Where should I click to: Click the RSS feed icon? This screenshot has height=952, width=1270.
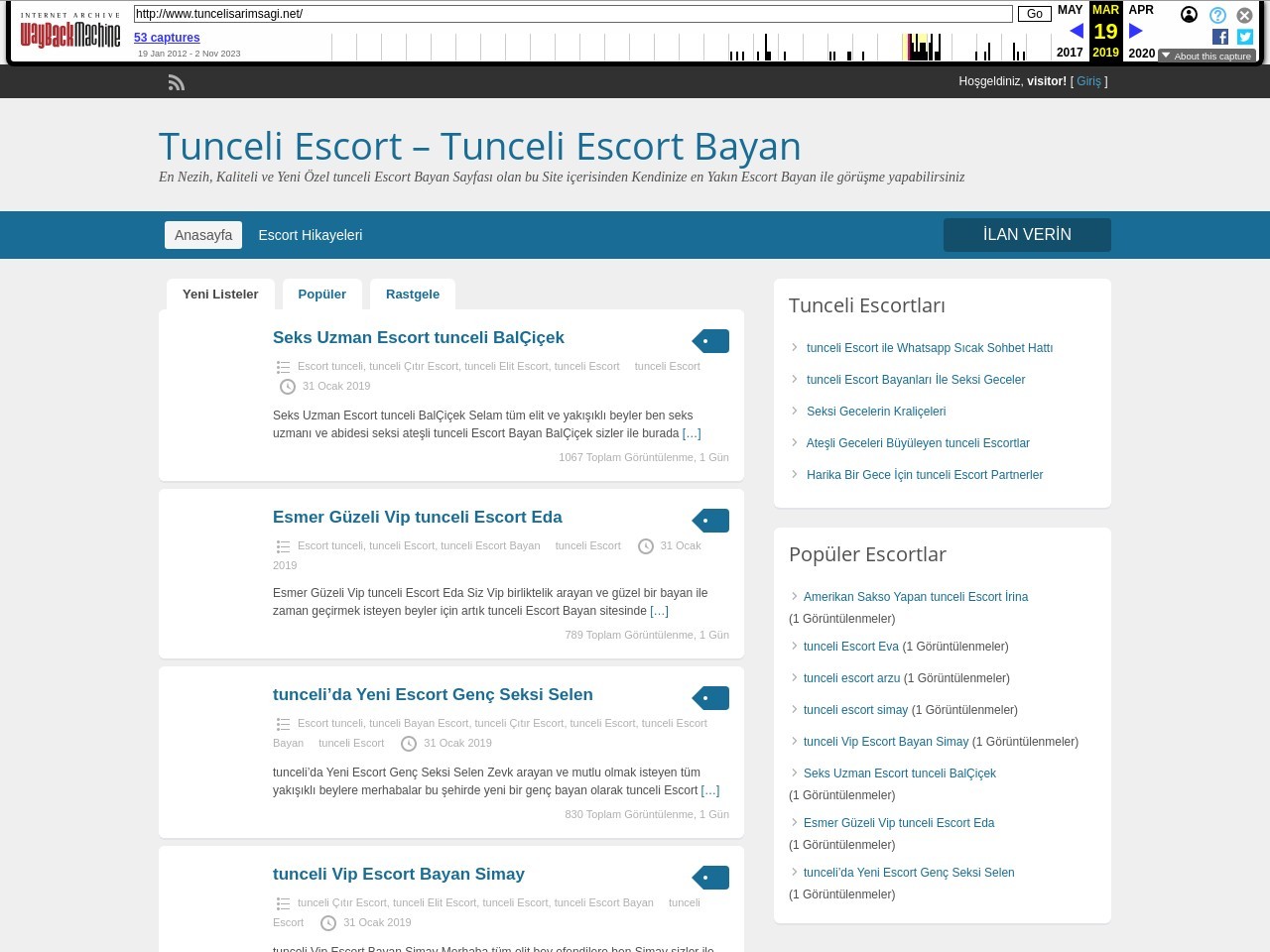click(x=177, y=83)
